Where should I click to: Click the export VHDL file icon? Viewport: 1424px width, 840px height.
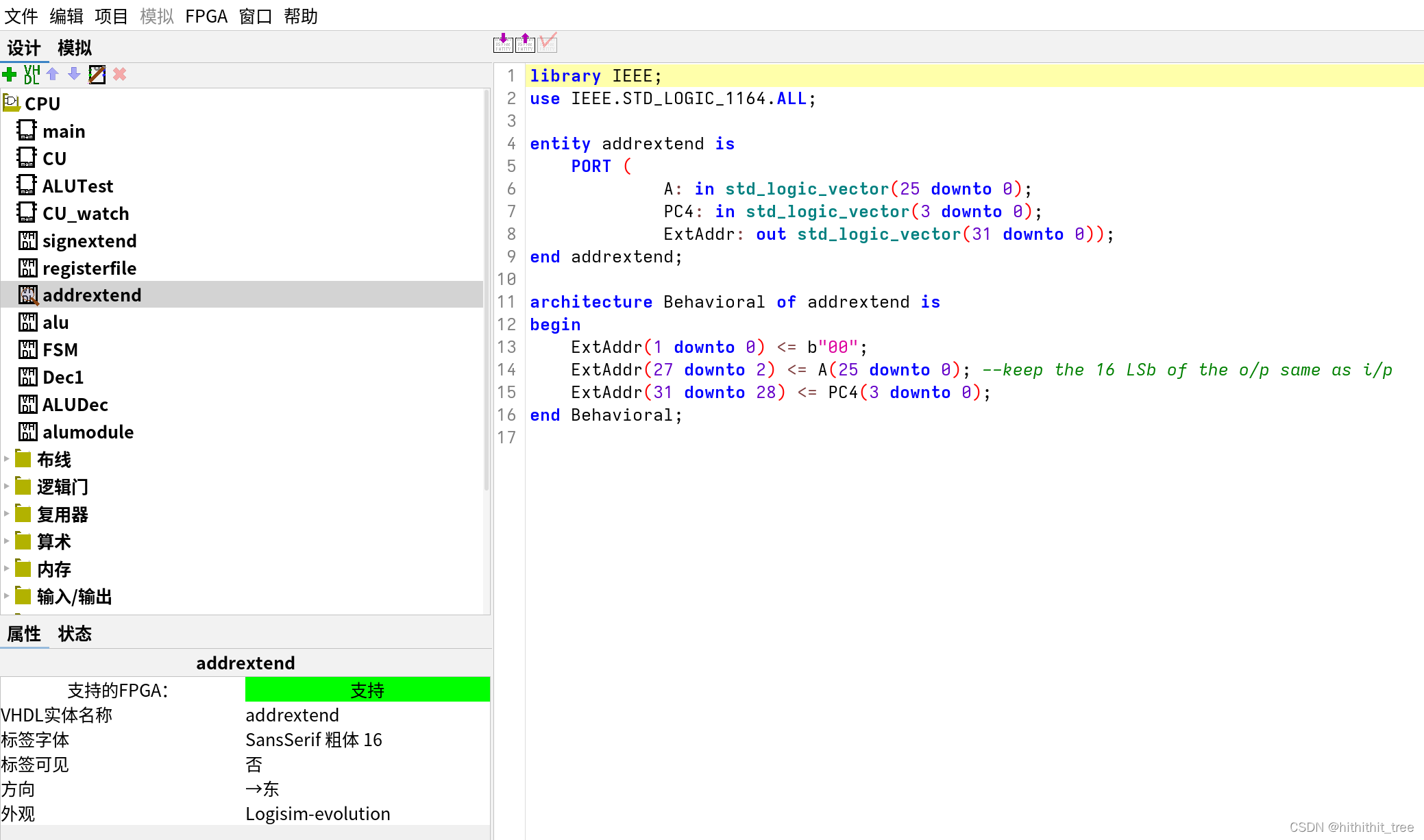525,43
